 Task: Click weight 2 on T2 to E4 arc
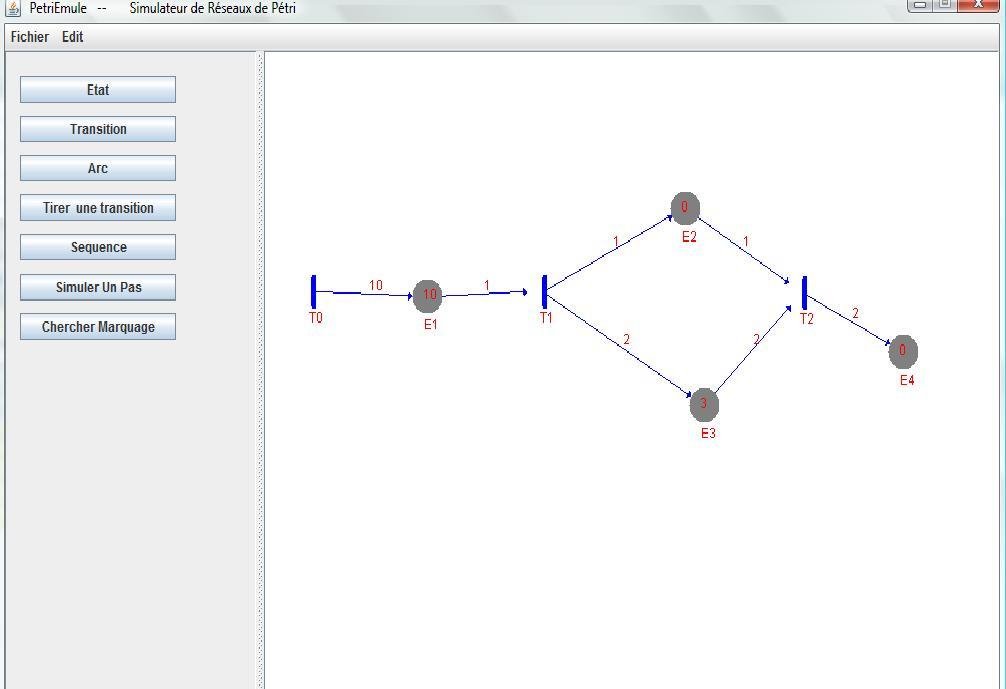pyautogui.click(x=855, y=314)
